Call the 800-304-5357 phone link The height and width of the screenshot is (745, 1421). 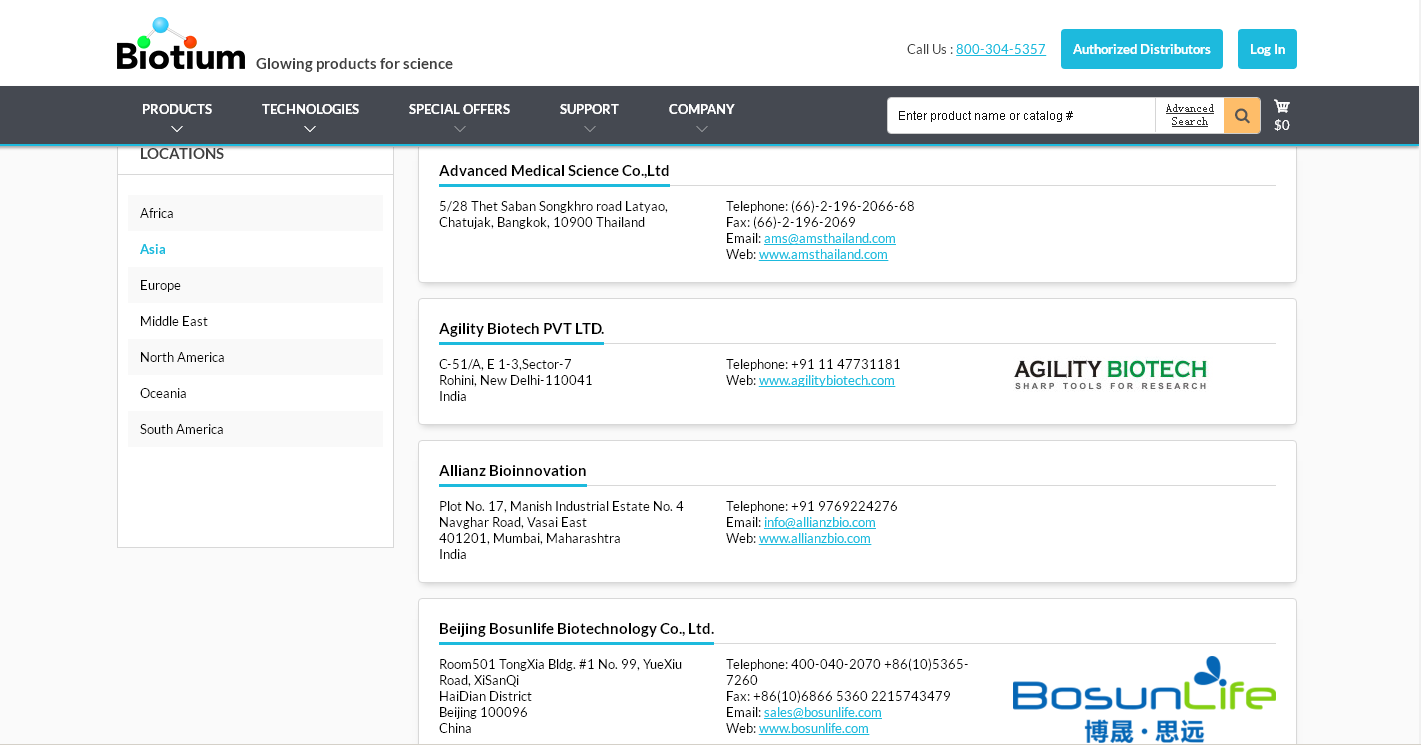[1001, 49]
